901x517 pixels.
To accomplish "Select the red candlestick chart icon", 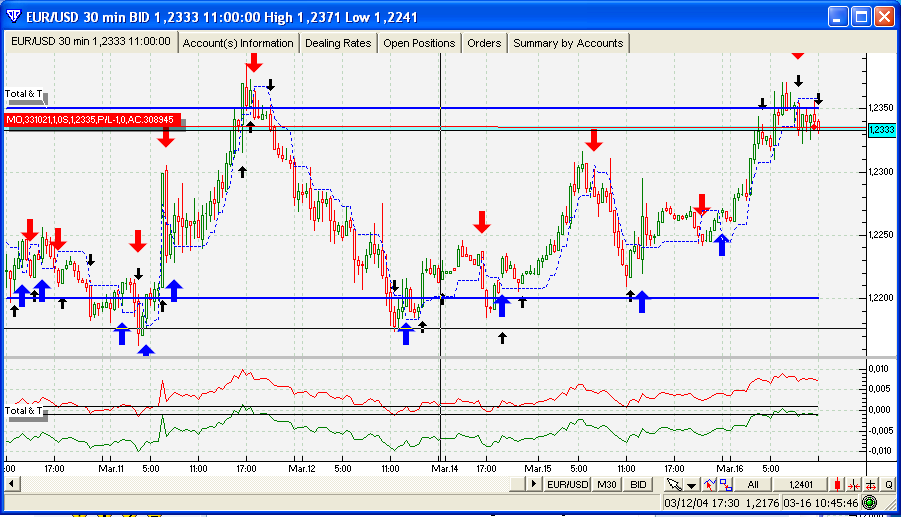I will coord(838,484).
